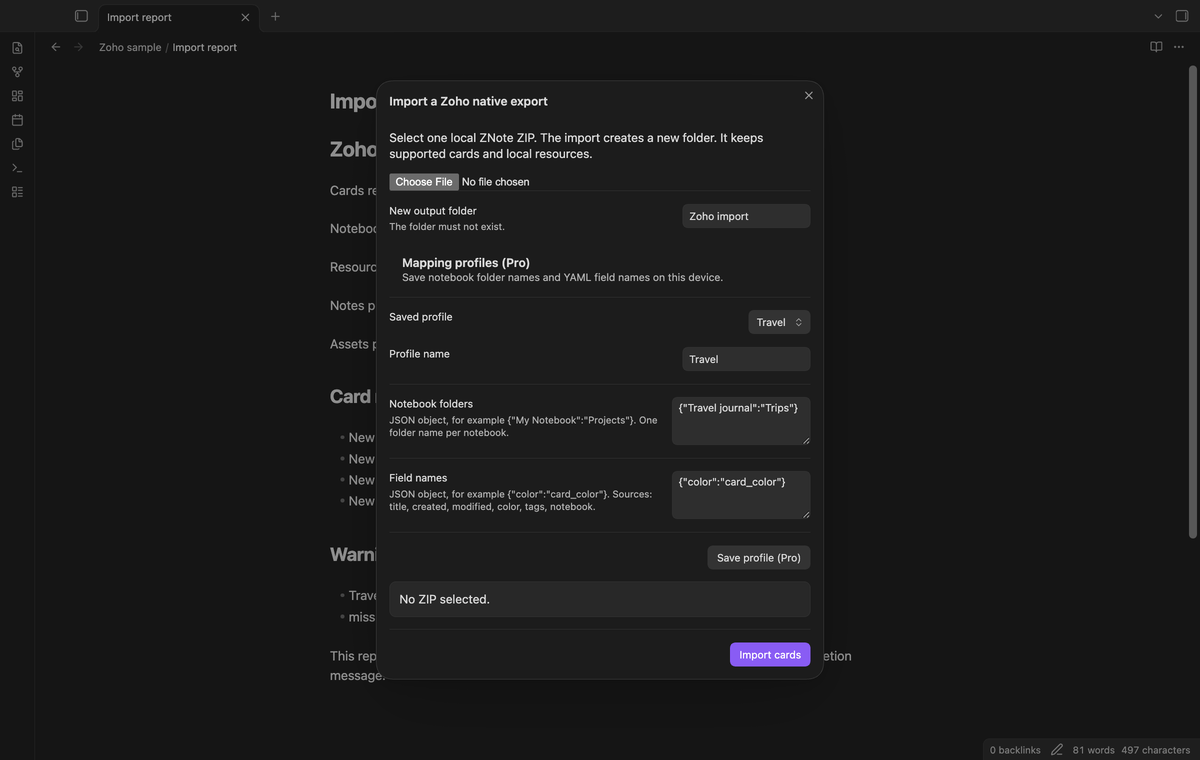Close the Import report tab

pyautogui.click(x=245, y=17)
